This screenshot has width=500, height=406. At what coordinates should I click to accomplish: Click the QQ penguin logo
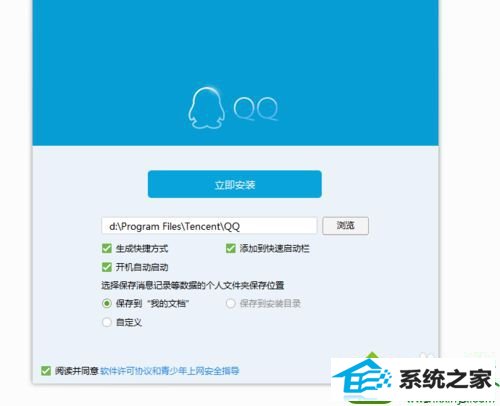coord(207,108)
